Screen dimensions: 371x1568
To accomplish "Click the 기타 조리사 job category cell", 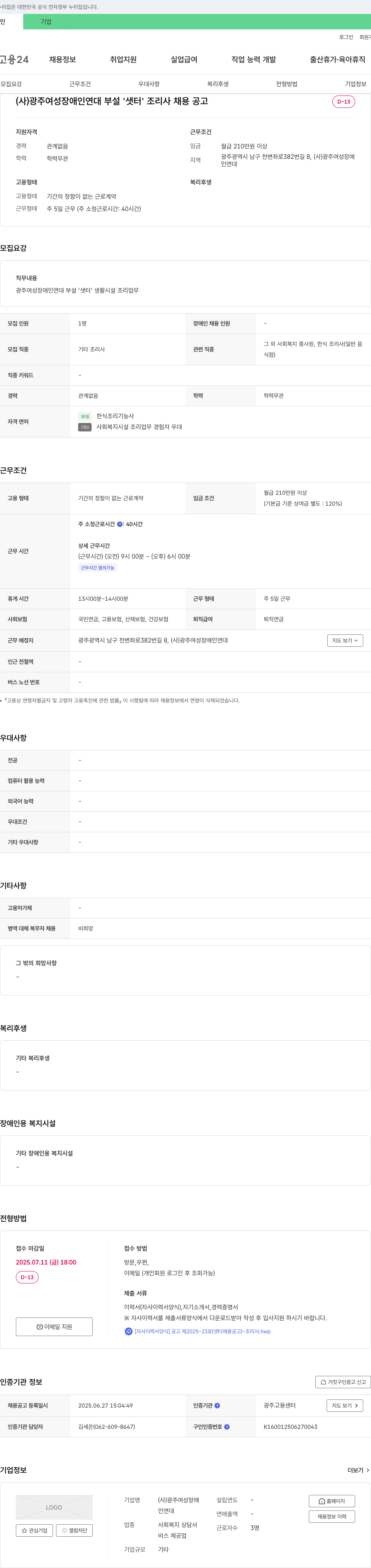I will pyautogui.click(x=91, y=349).
